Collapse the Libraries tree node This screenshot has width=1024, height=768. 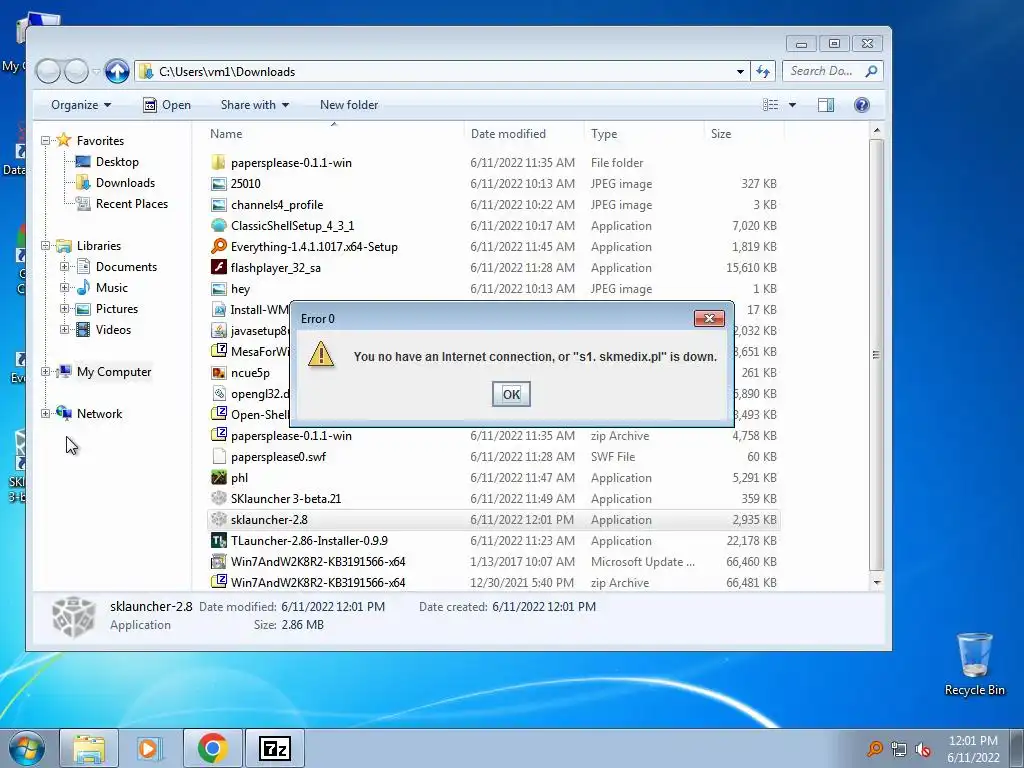click(x=46, y=246)
